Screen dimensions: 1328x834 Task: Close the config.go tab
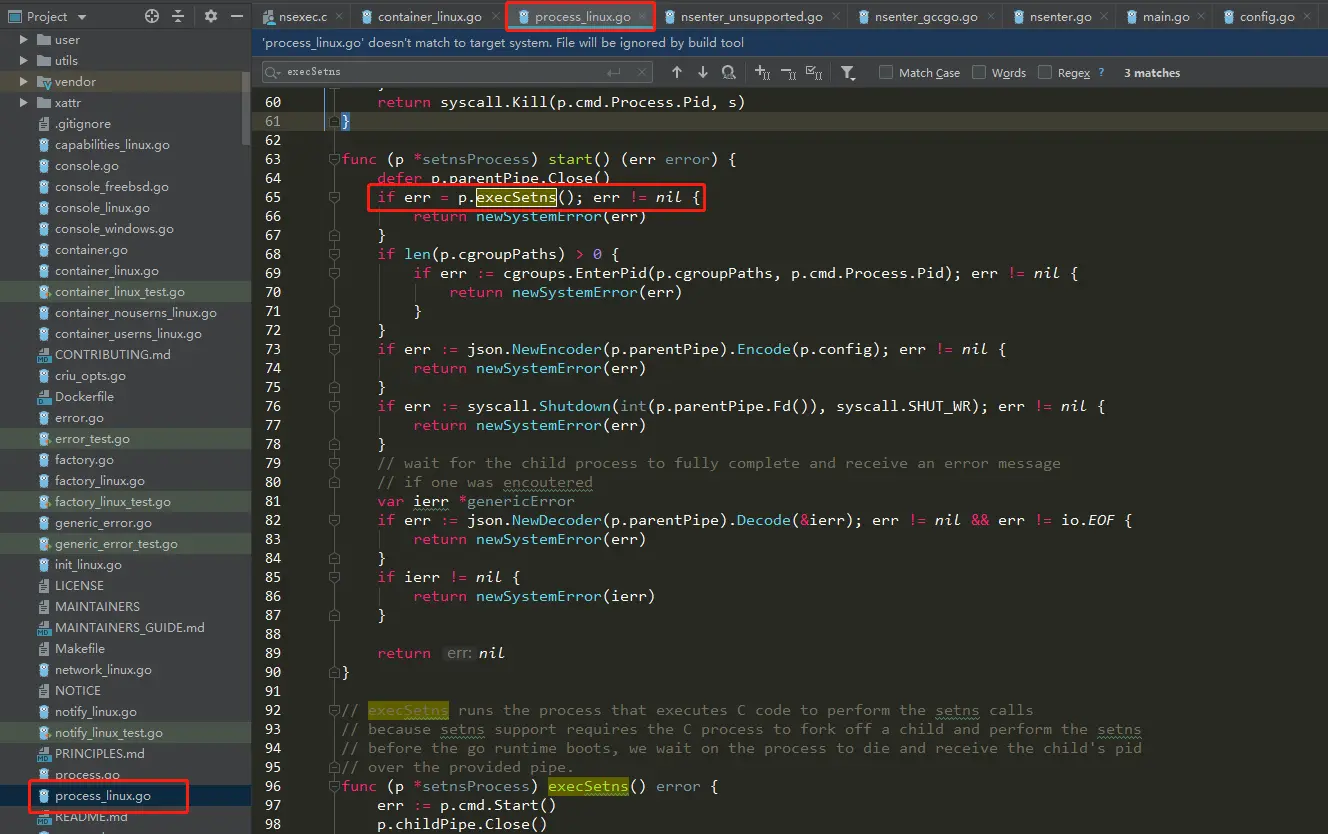click(x=1307, y=17)
